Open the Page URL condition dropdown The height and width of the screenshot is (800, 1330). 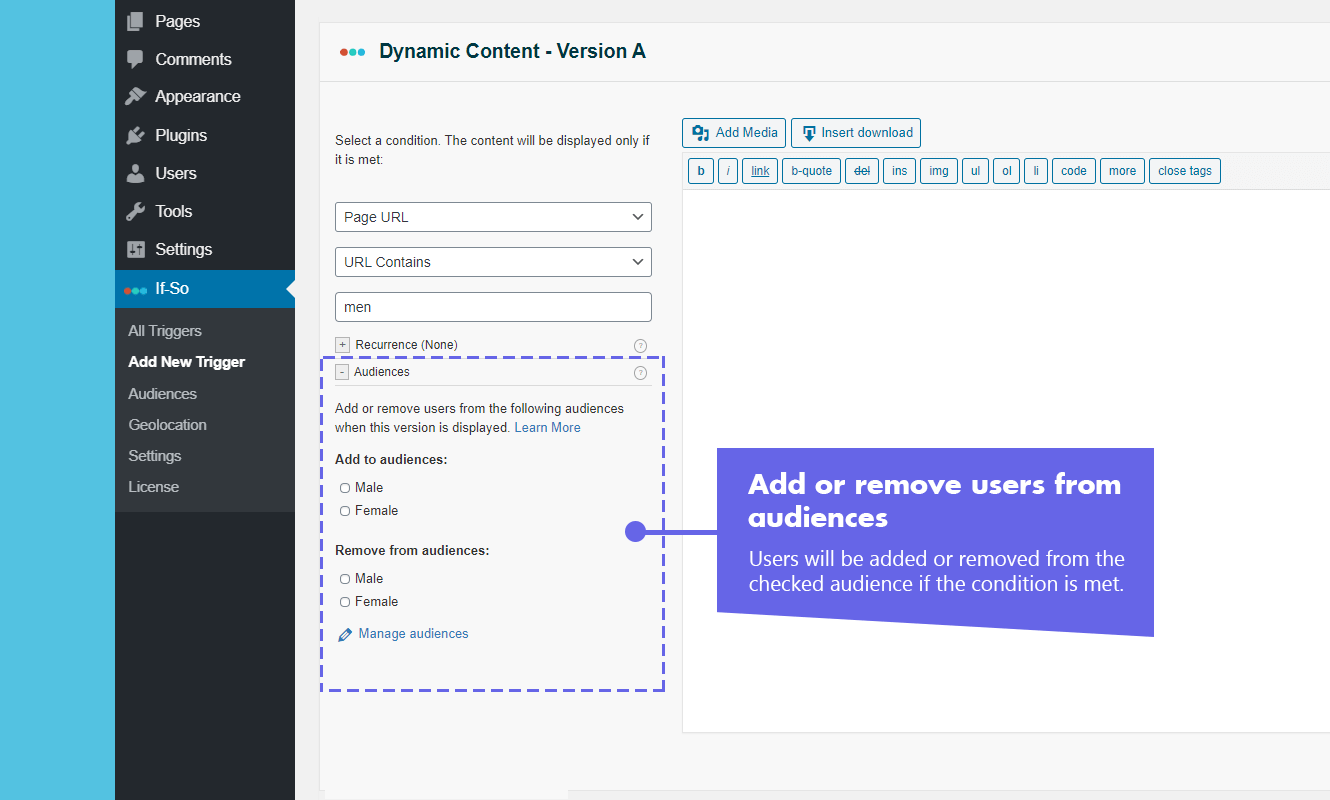(493, 217)
